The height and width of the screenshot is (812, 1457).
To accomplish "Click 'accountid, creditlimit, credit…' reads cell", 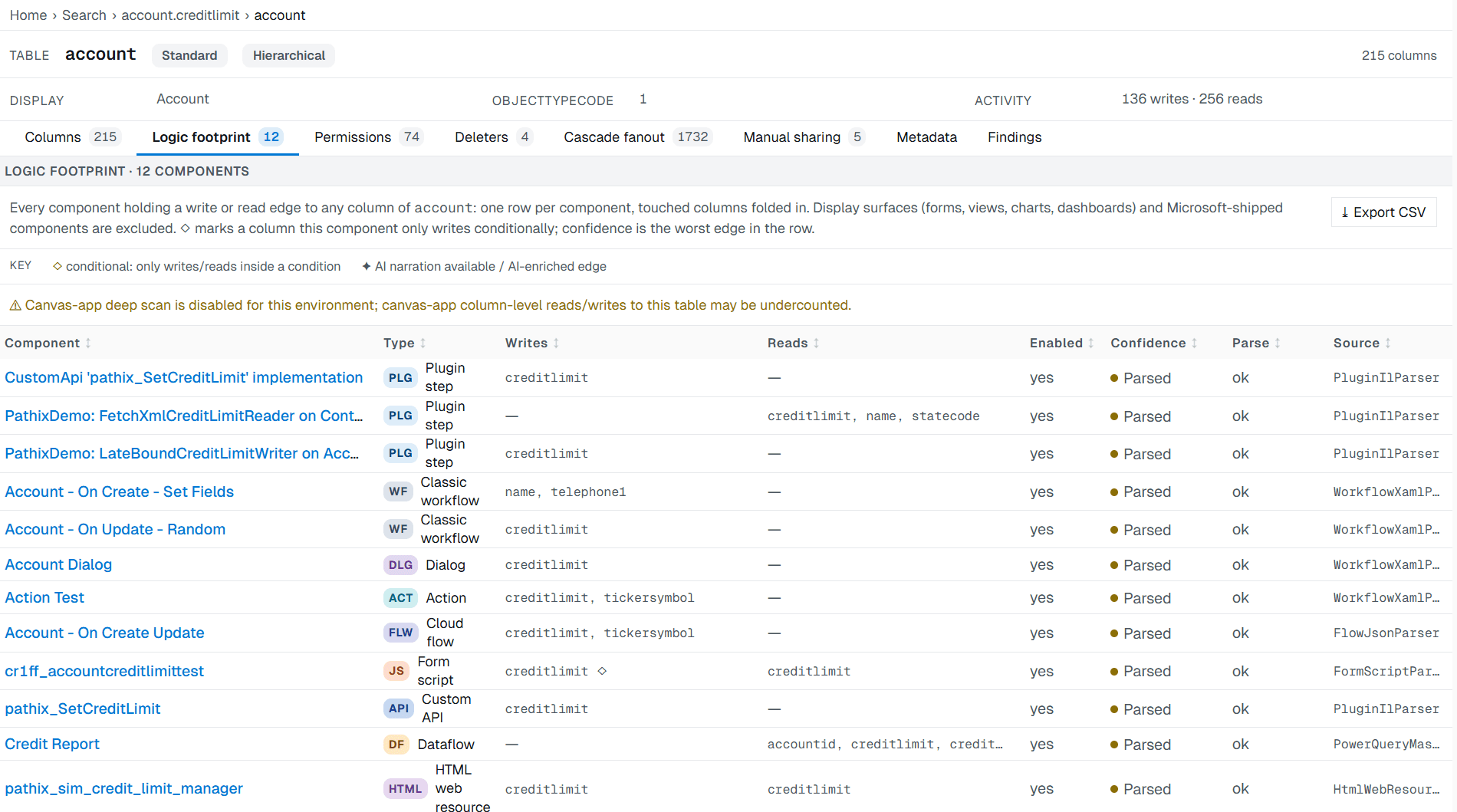I will pyautogui.click(x=885, y=745).
